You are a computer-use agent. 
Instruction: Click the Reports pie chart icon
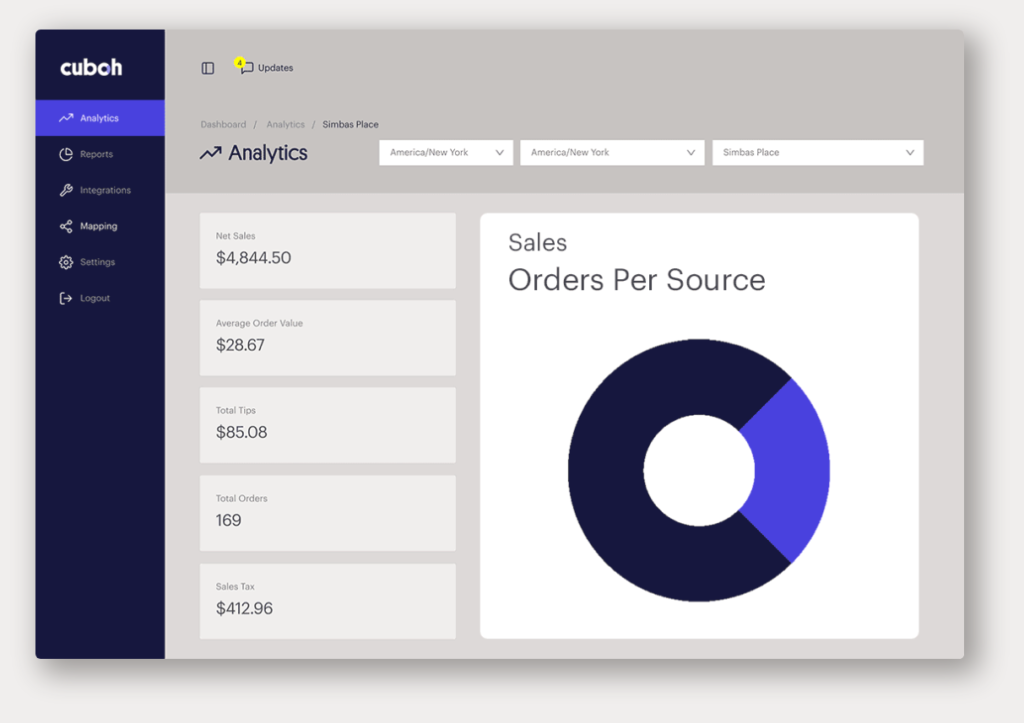click(66, 154)
